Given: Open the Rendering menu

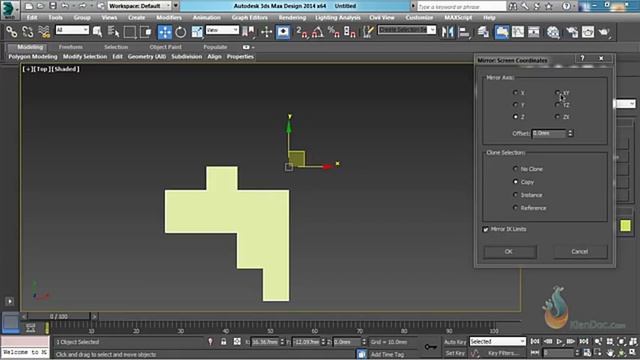Looking at the screenshot, I should coord(292,18).
